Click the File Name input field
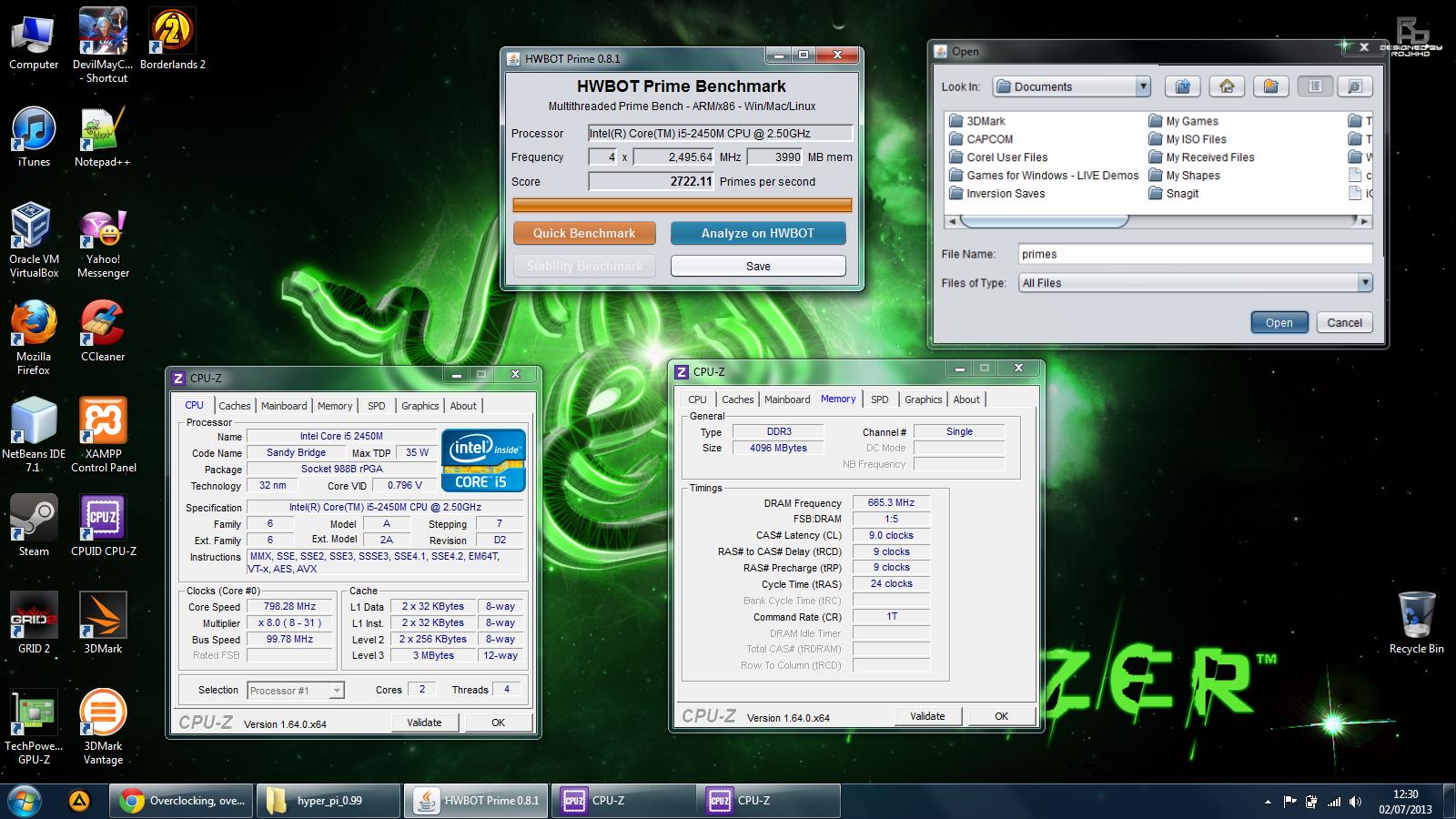This screenshot has height=819, width=1456. coord(1194,254)
